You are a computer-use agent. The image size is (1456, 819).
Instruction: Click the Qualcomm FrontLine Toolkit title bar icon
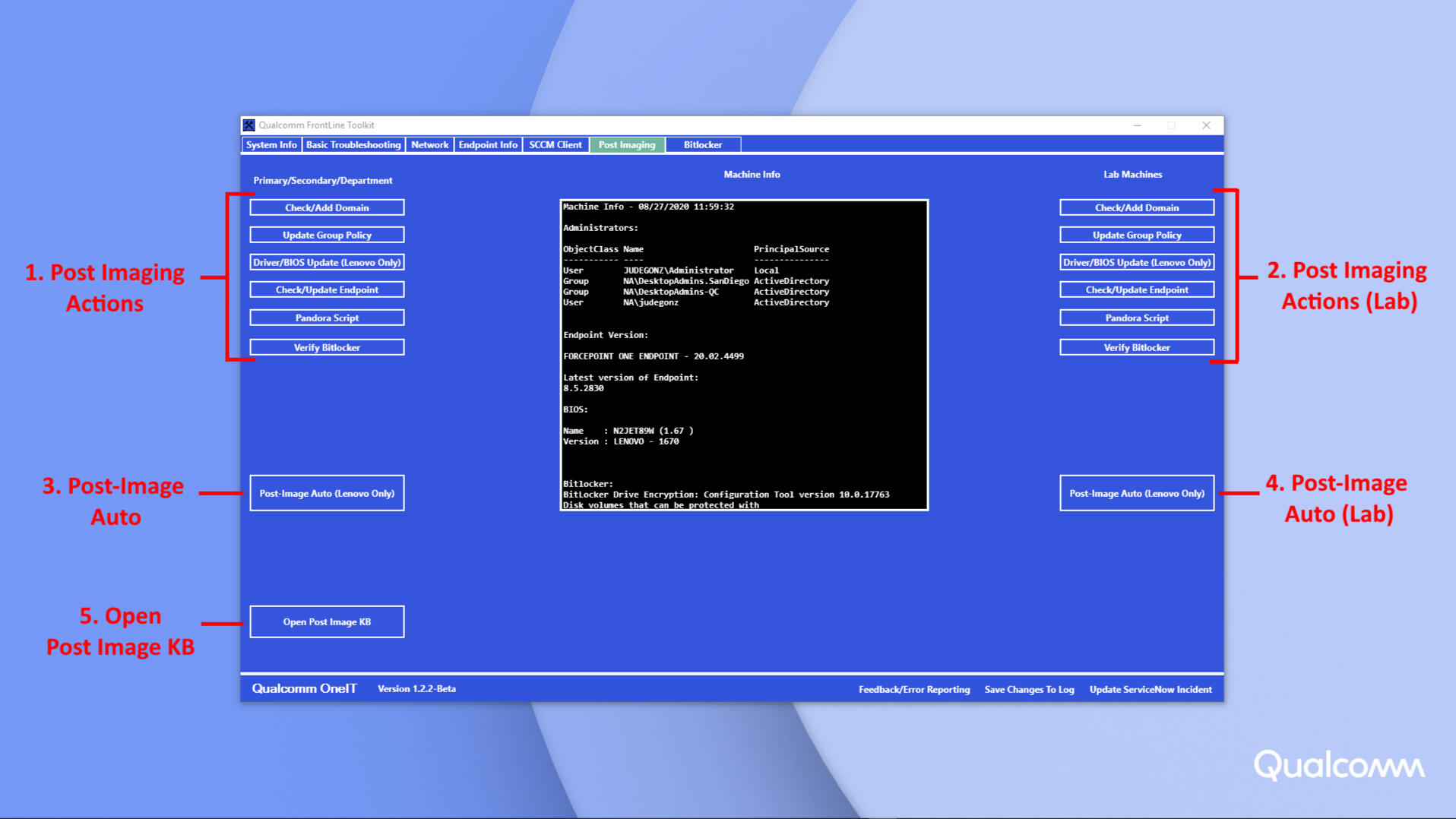pyautogui.click(x=248, y=125)
